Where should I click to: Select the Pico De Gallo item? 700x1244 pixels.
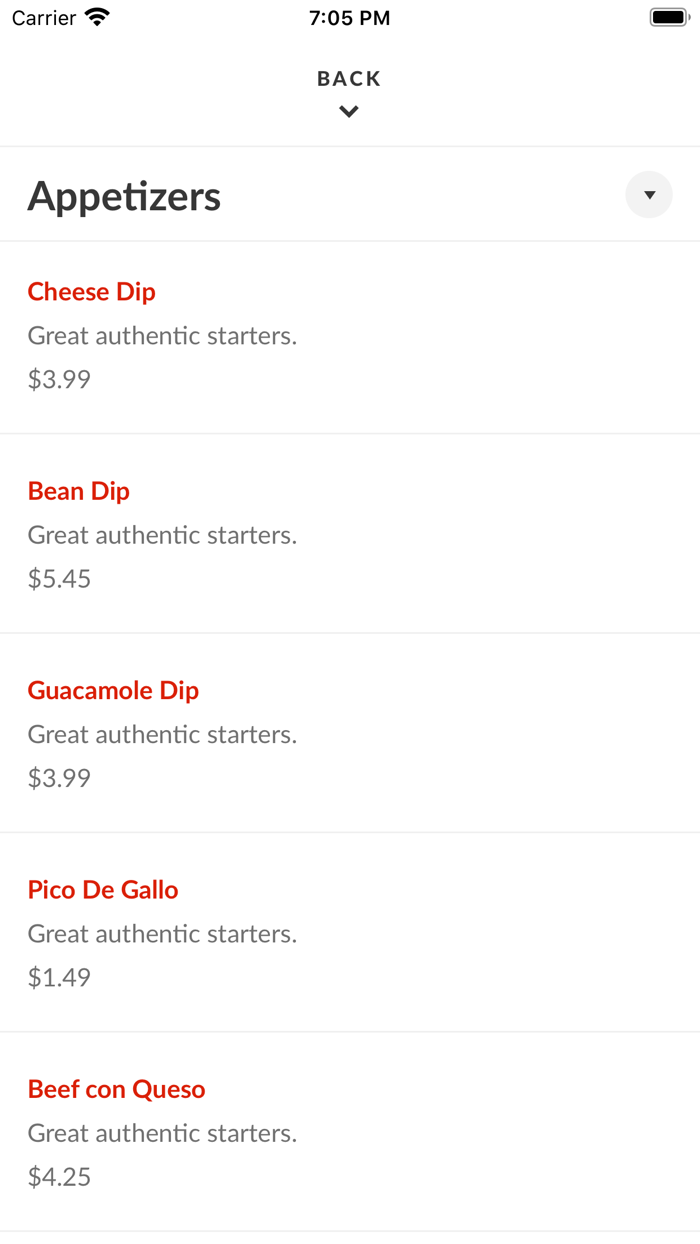click(x=103, y=890)
